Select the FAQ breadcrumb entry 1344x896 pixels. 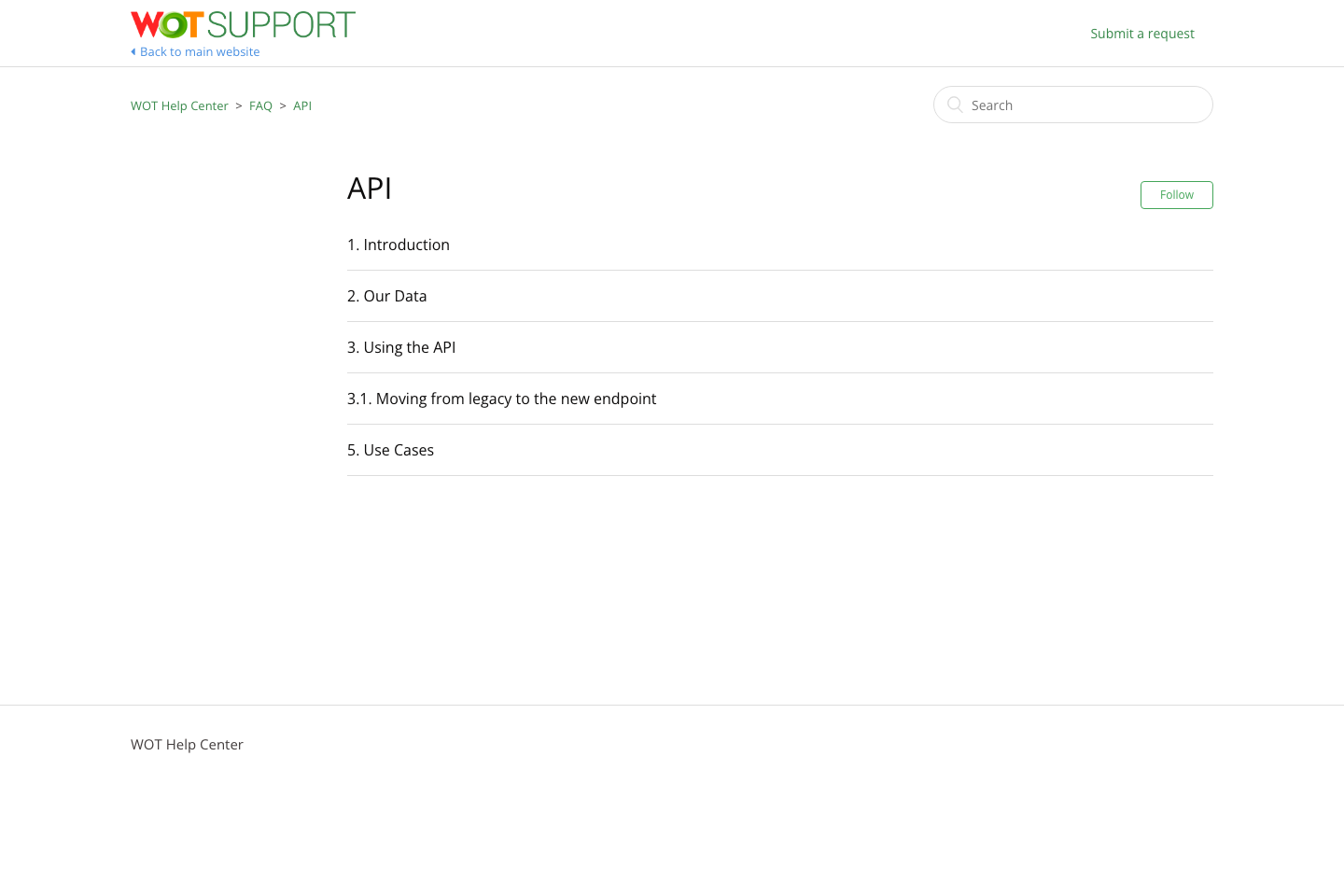(260, 105)
